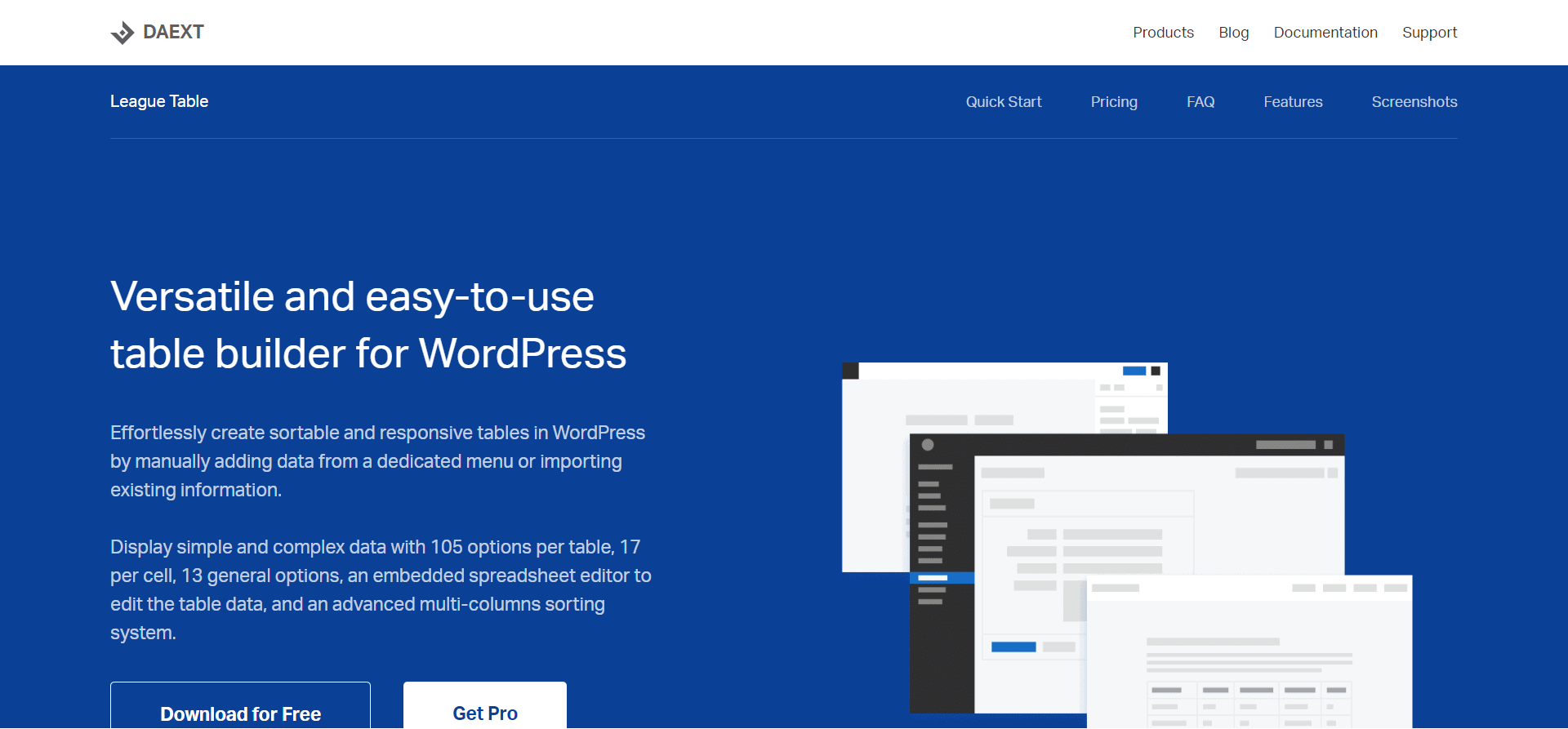Viewport: 1568px width, 729px height.
Task: Click the paragraph starting 'Display simple and complex'
Action: tap(381, 589)
